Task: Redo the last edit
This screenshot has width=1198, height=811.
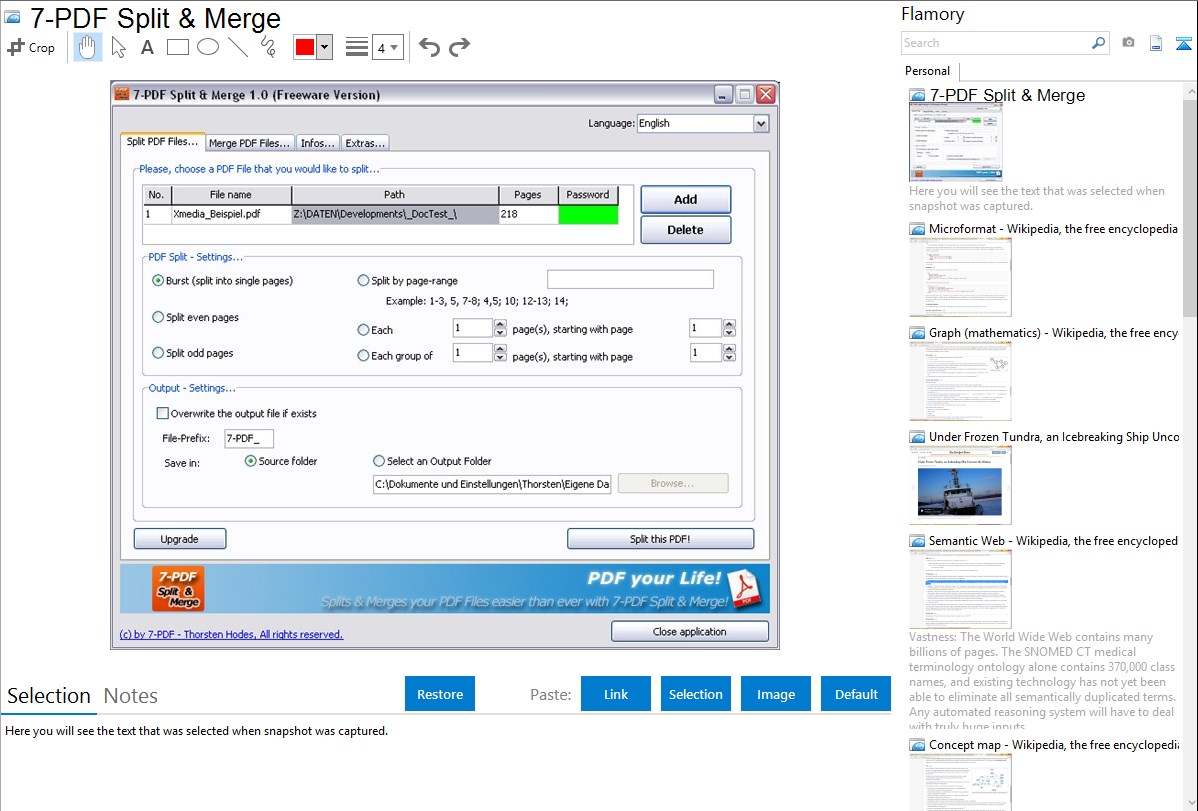Action: [459, 47]
